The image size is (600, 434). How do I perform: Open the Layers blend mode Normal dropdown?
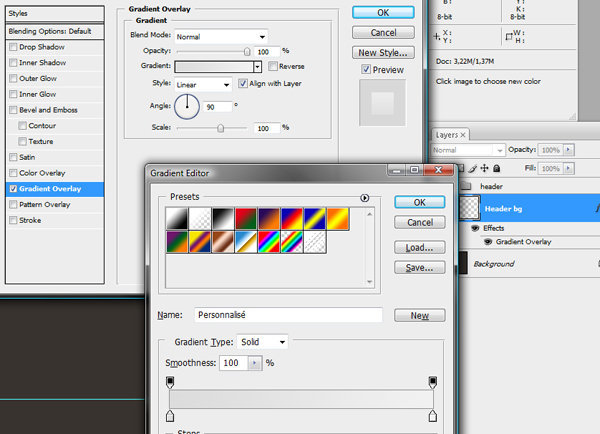click(468, 150)
